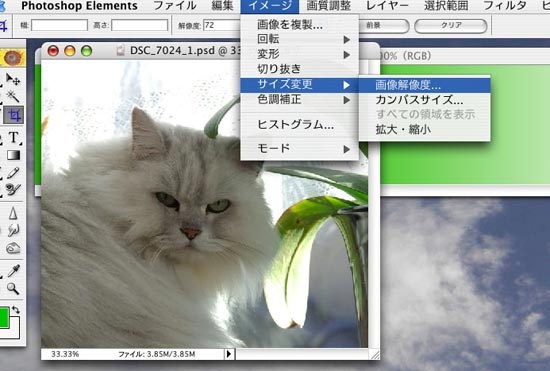Select the Sponge tool

[x=13, y=248]
